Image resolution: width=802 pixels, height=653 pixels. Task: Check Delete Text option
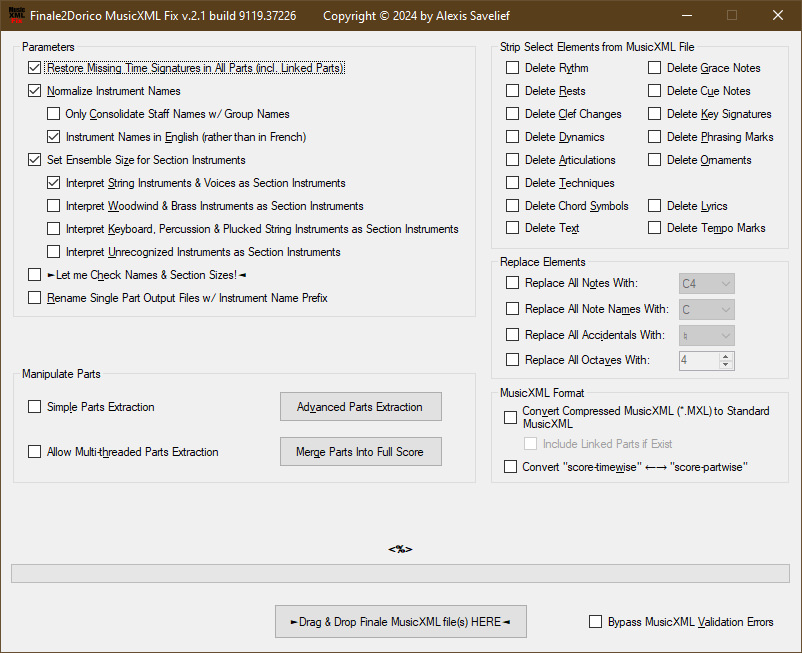tap(512, 228)
